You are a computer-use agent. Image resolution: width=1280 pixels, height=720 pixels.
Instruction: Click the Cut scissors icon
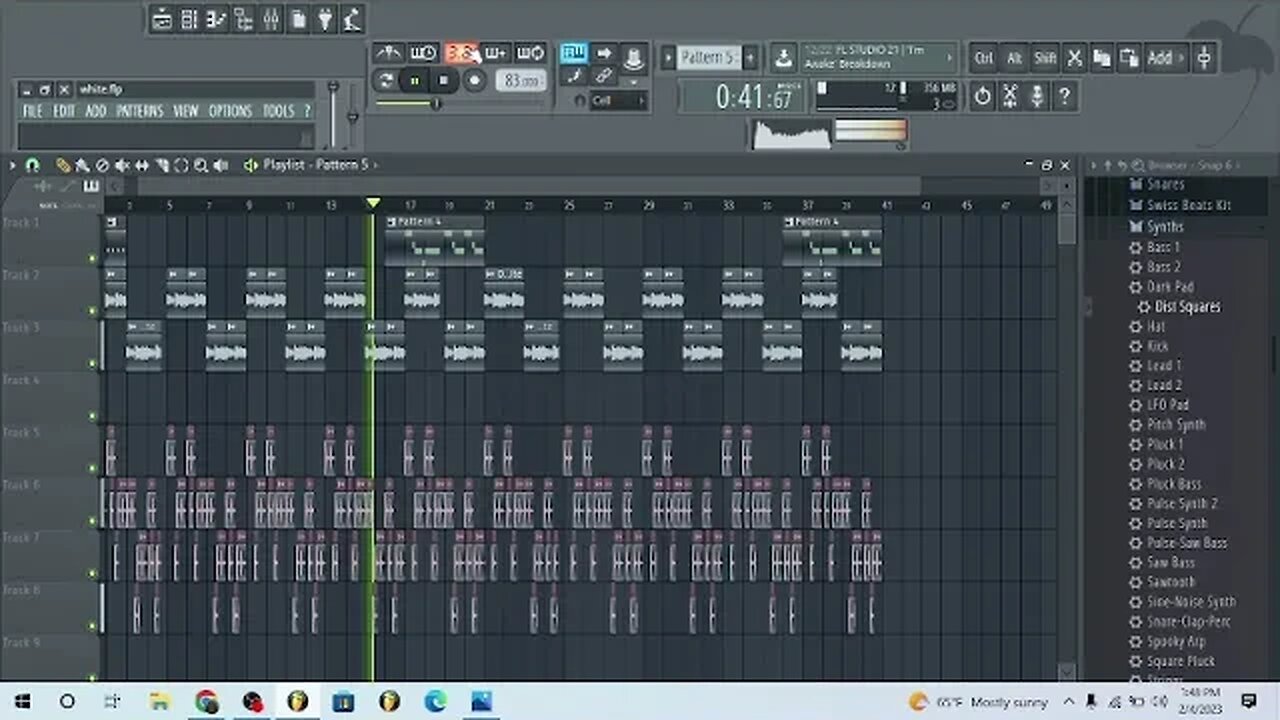click(x=1074, y=58)
